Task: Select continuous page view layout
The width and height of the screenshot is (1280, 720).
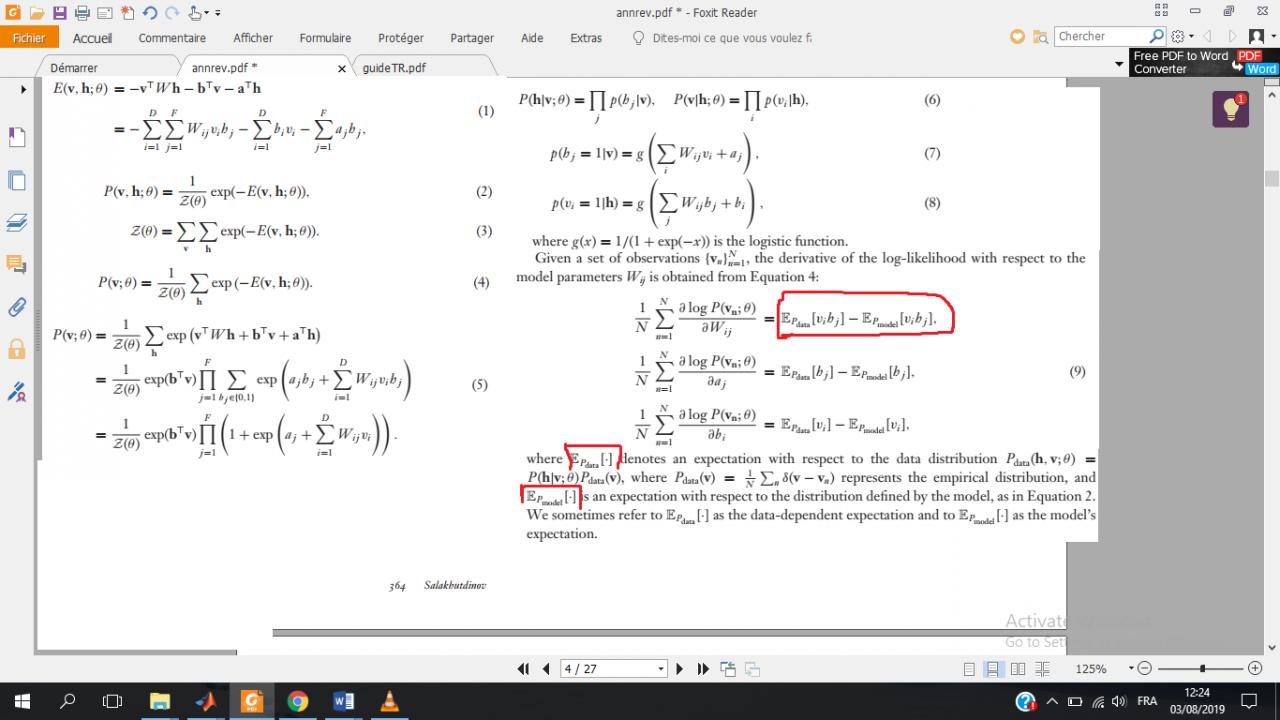Action: pyautogui.click(x=992, y=669)
